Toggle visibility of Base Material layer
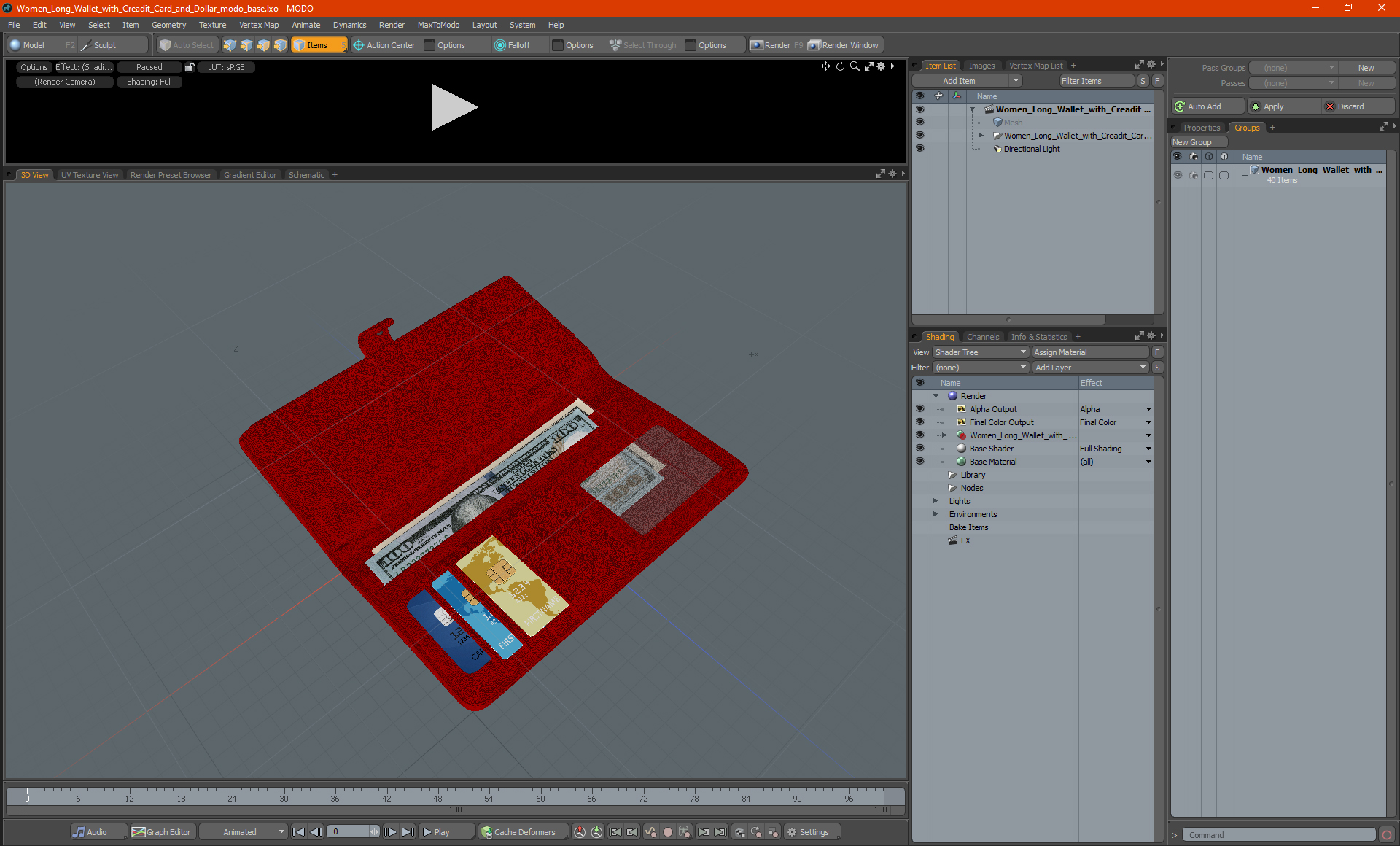This screenshot has width=1400, height=846. tap(919, 462)
